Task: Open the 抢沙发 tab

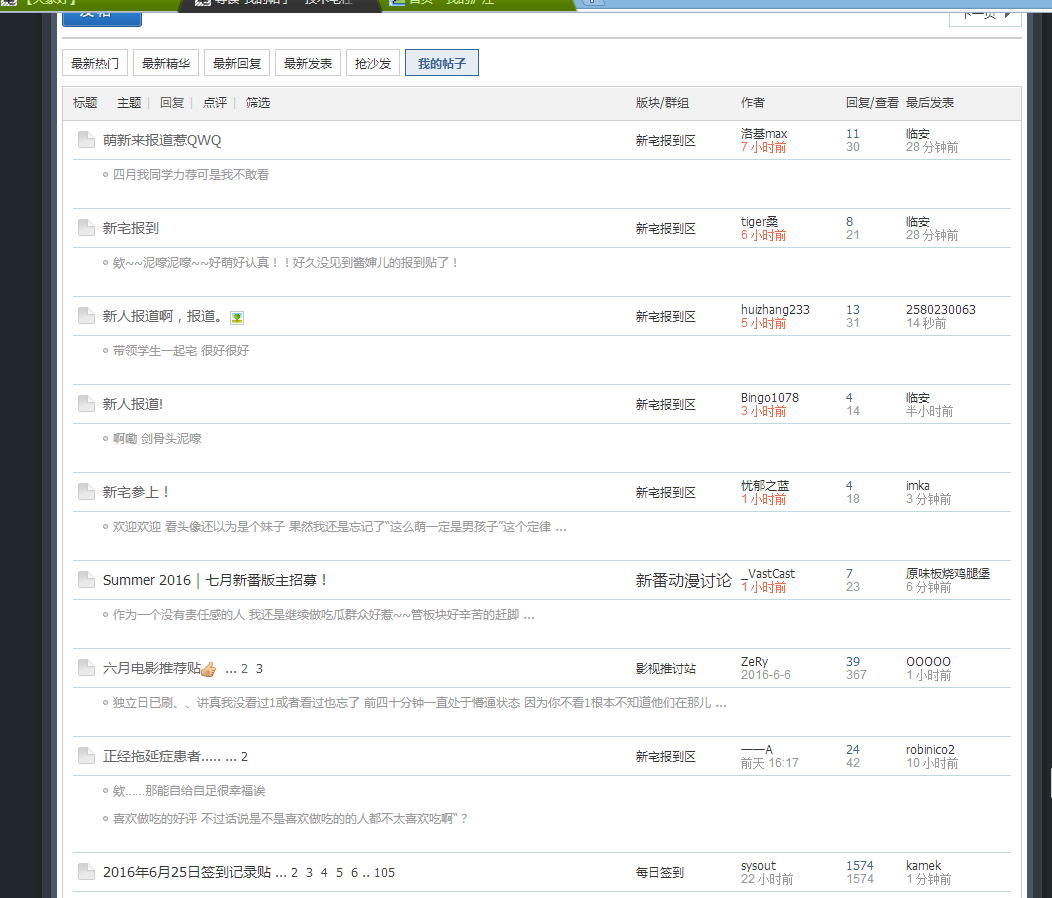Action: [x=373, y=63]
